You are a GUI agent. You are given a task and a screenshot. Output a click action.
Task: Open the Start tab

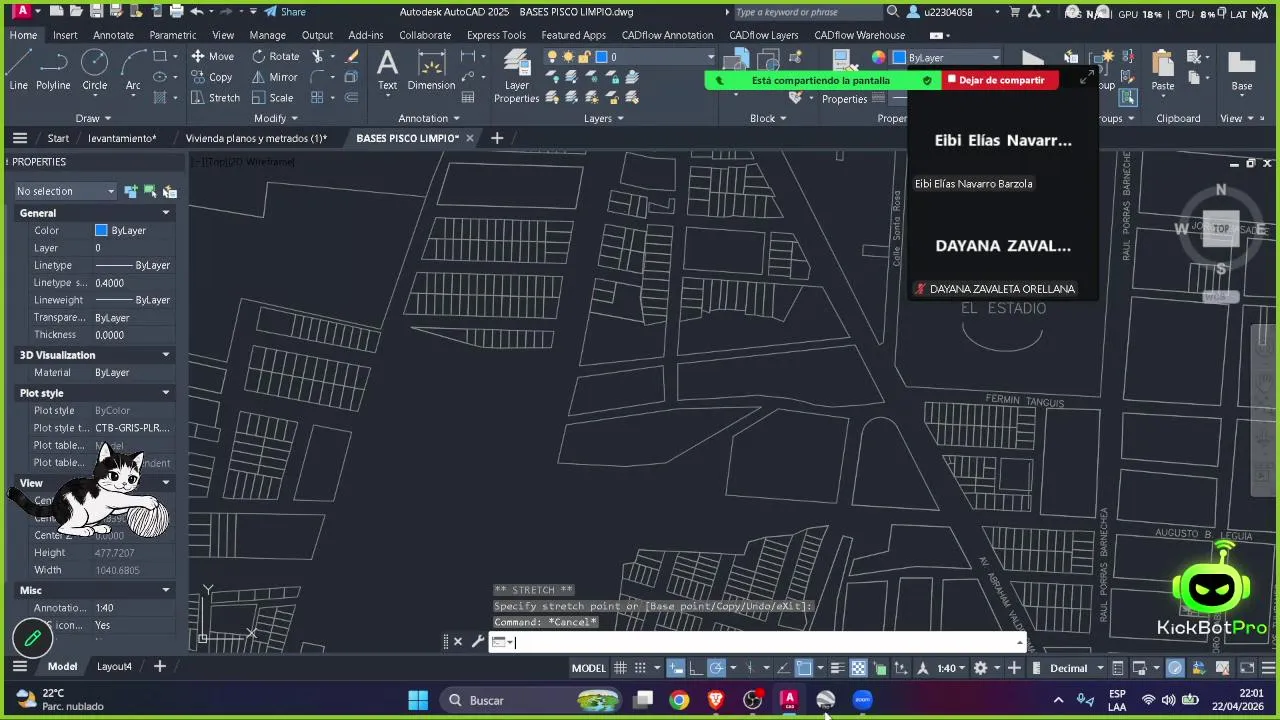click(58, 138)
